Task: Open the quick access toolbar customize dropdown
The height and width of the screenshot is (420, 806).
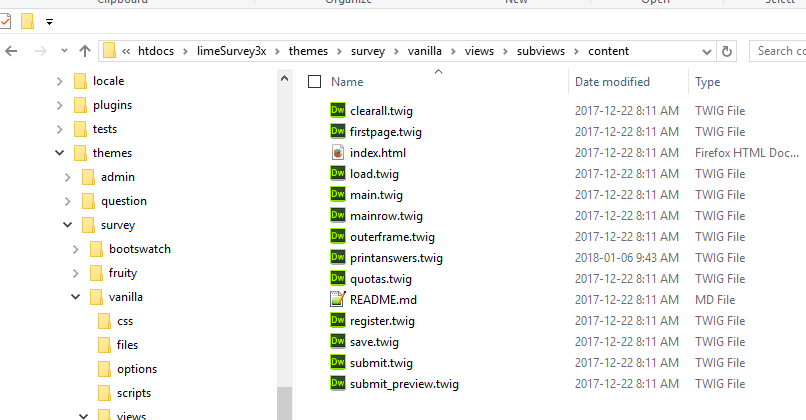Action: coord(49,22)
